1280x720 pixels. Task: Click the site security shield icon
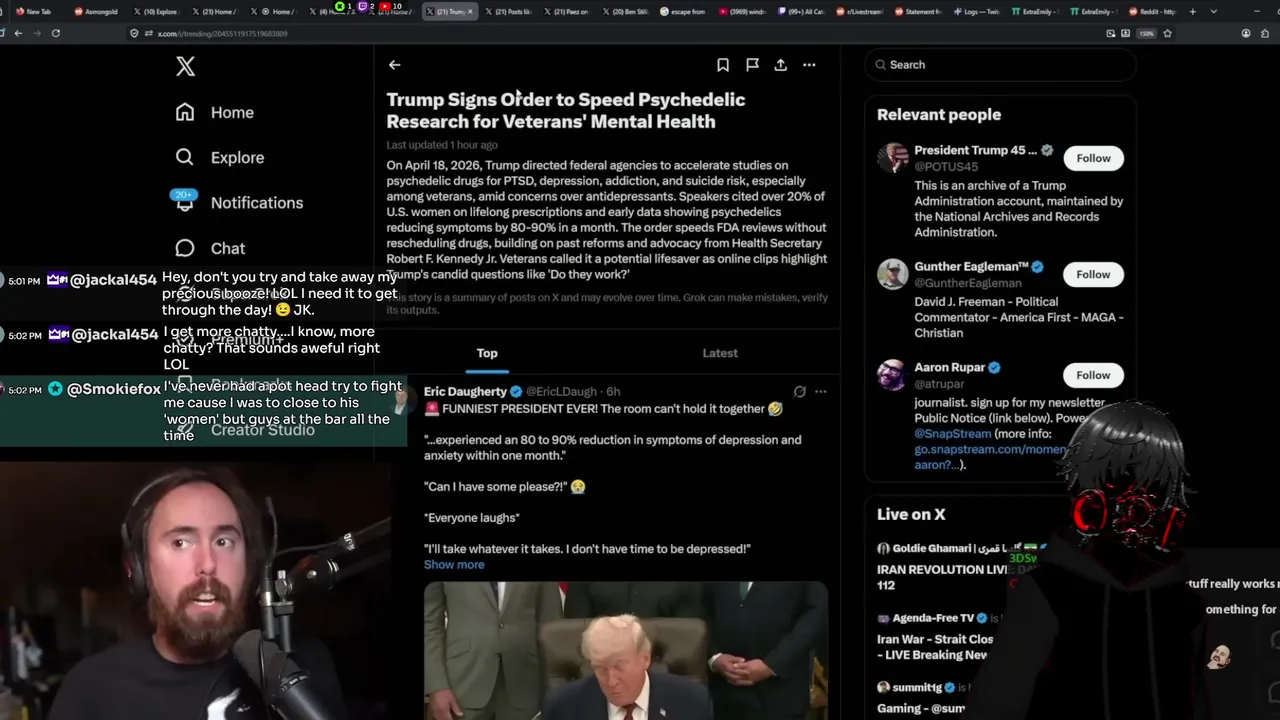134,33
